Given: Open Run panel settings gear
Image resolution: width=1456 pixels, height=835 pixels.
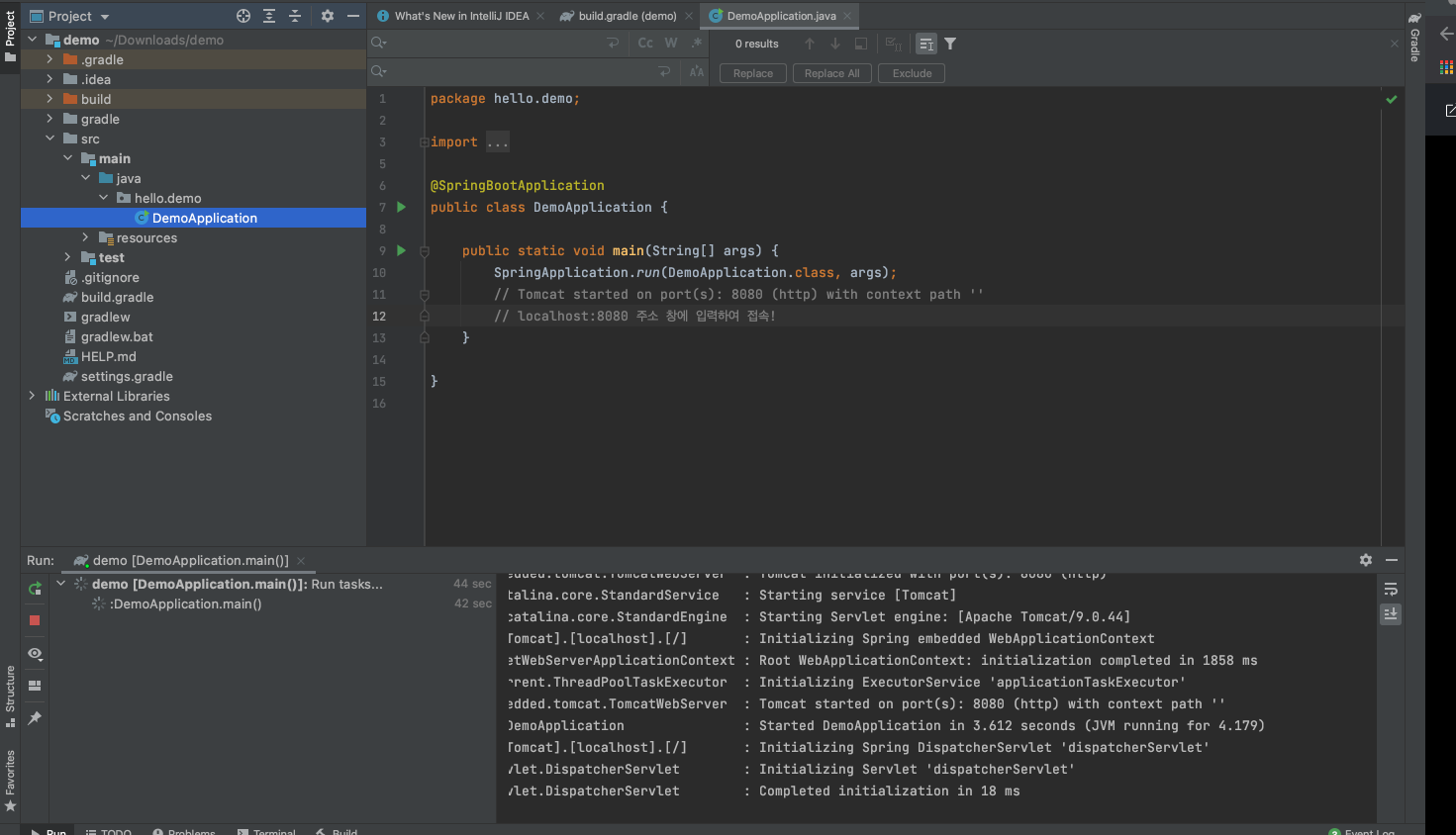Looking at the screenshot, I should click(x=1366, y=560).
